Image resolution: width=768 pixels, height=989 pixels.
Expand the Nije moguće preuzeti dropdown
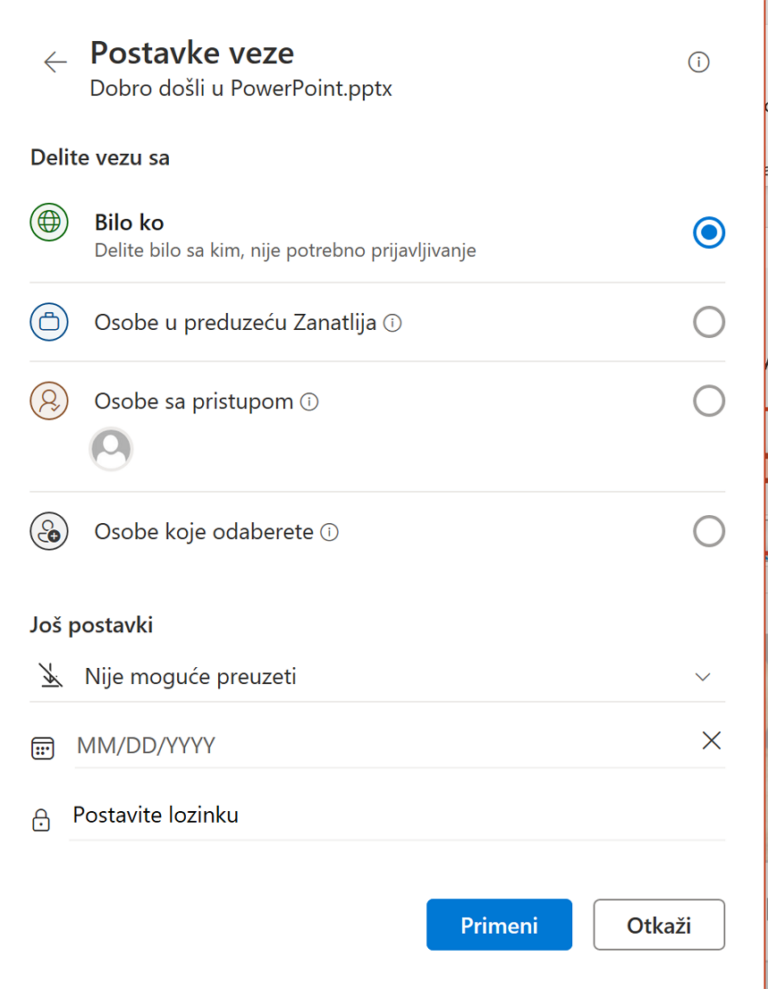pos(377,677)
